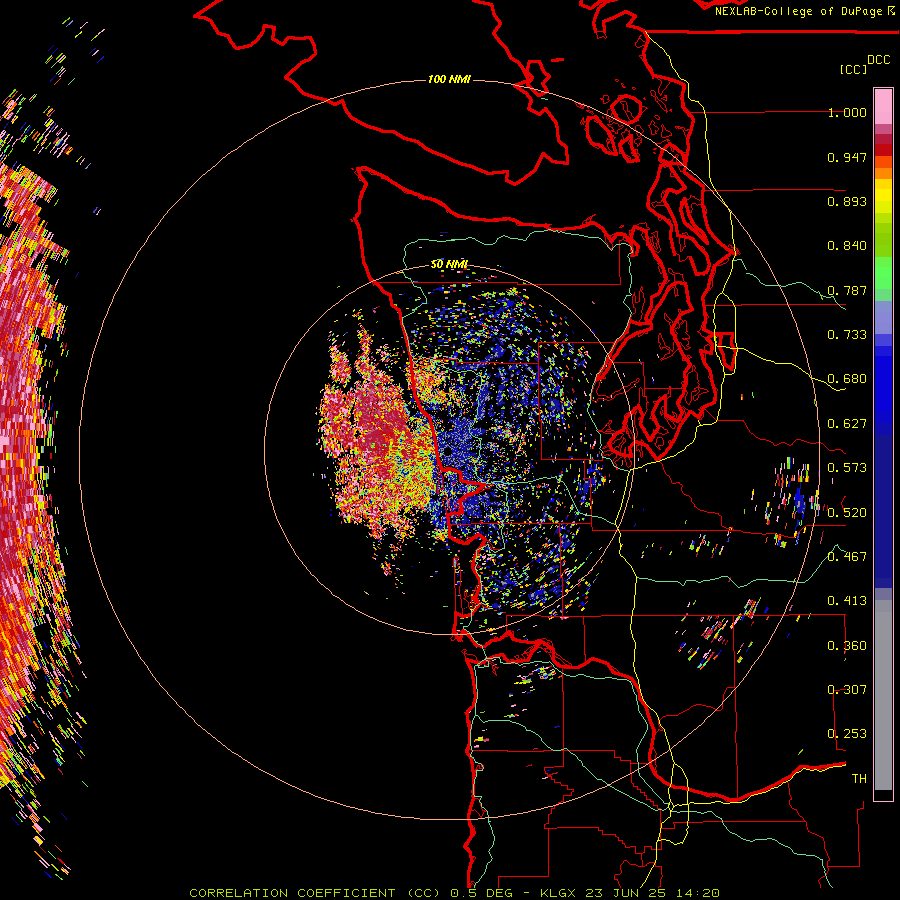Viewport: 900px width, 900px height.
Task: Click the CORRELATION COEFFICIENT caption text
Action: [x=292, y=893]
